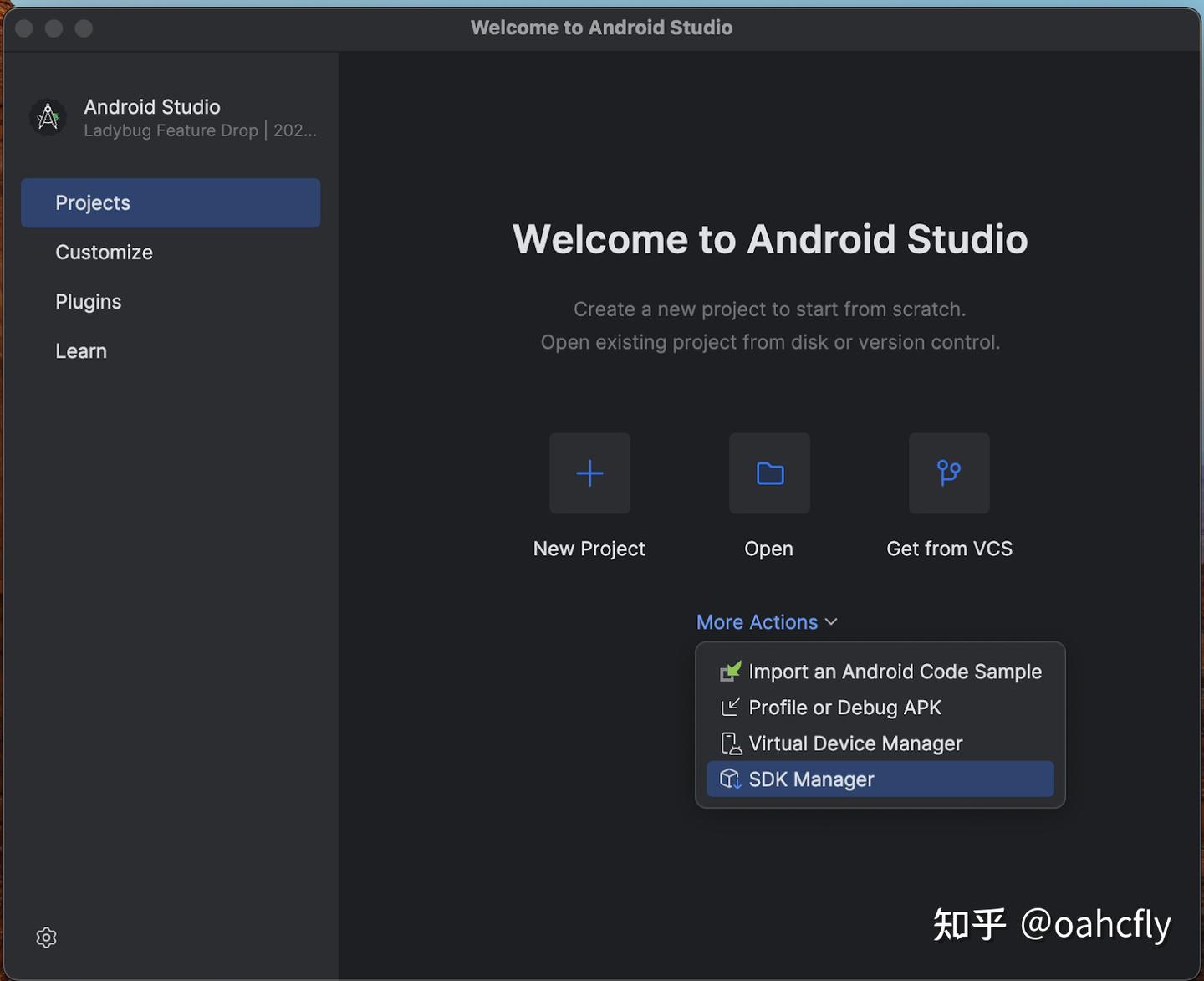
Task: Select the Learn sidebar entry
Action: tap(81, 350)
